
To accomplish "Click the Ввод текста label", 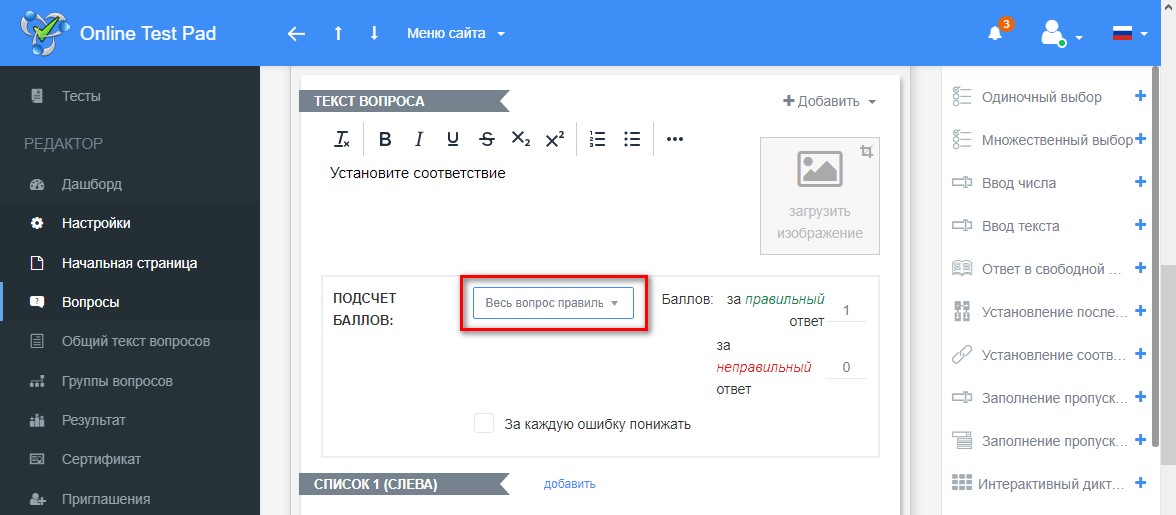I will tap(1021, 226).
